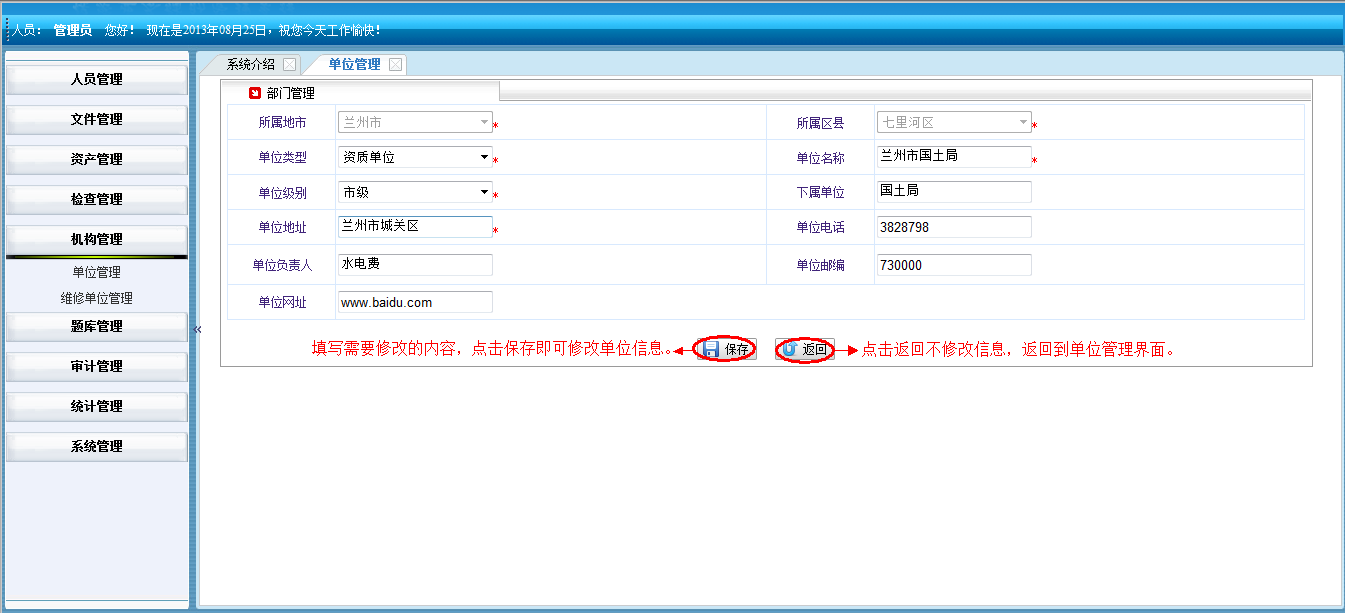The height and width of the screenshot is (613, 1345).
Task: Expand the 检查管理 sidebar menu
Action: point(97,200)
